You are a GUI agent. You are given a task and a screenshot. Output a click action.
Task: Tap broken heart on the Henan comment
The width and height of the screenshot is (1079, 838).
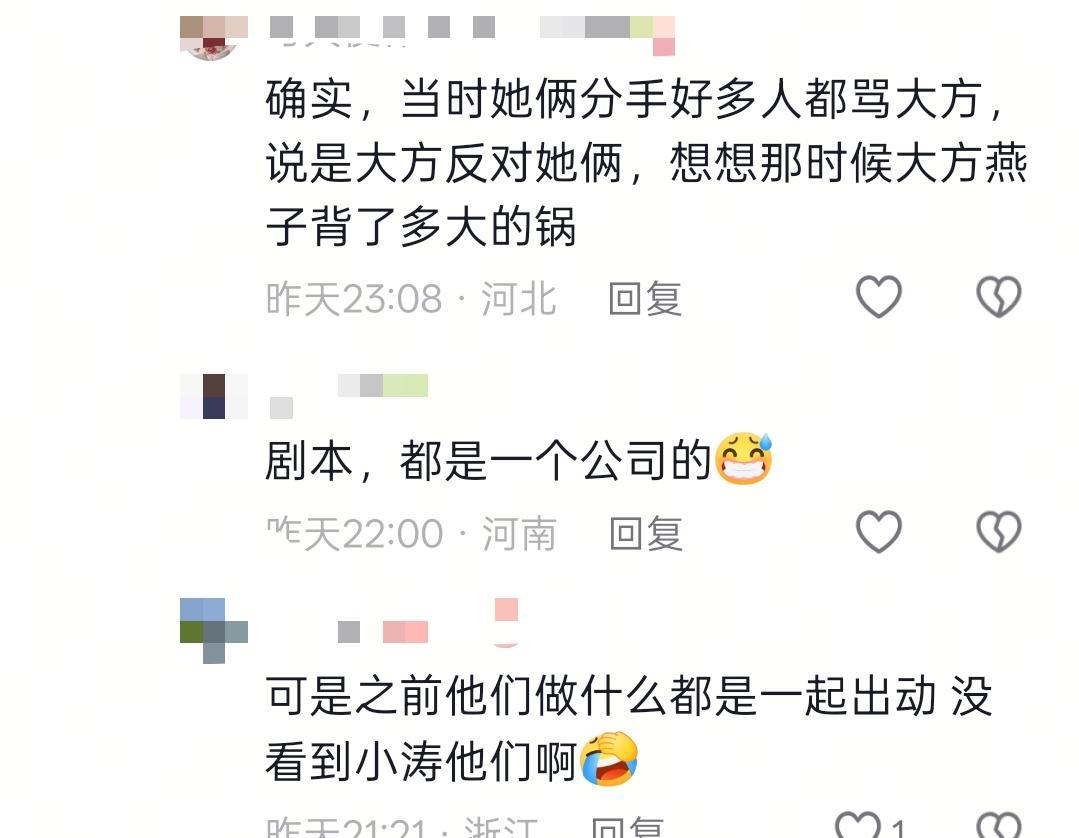tap(998, 532)
